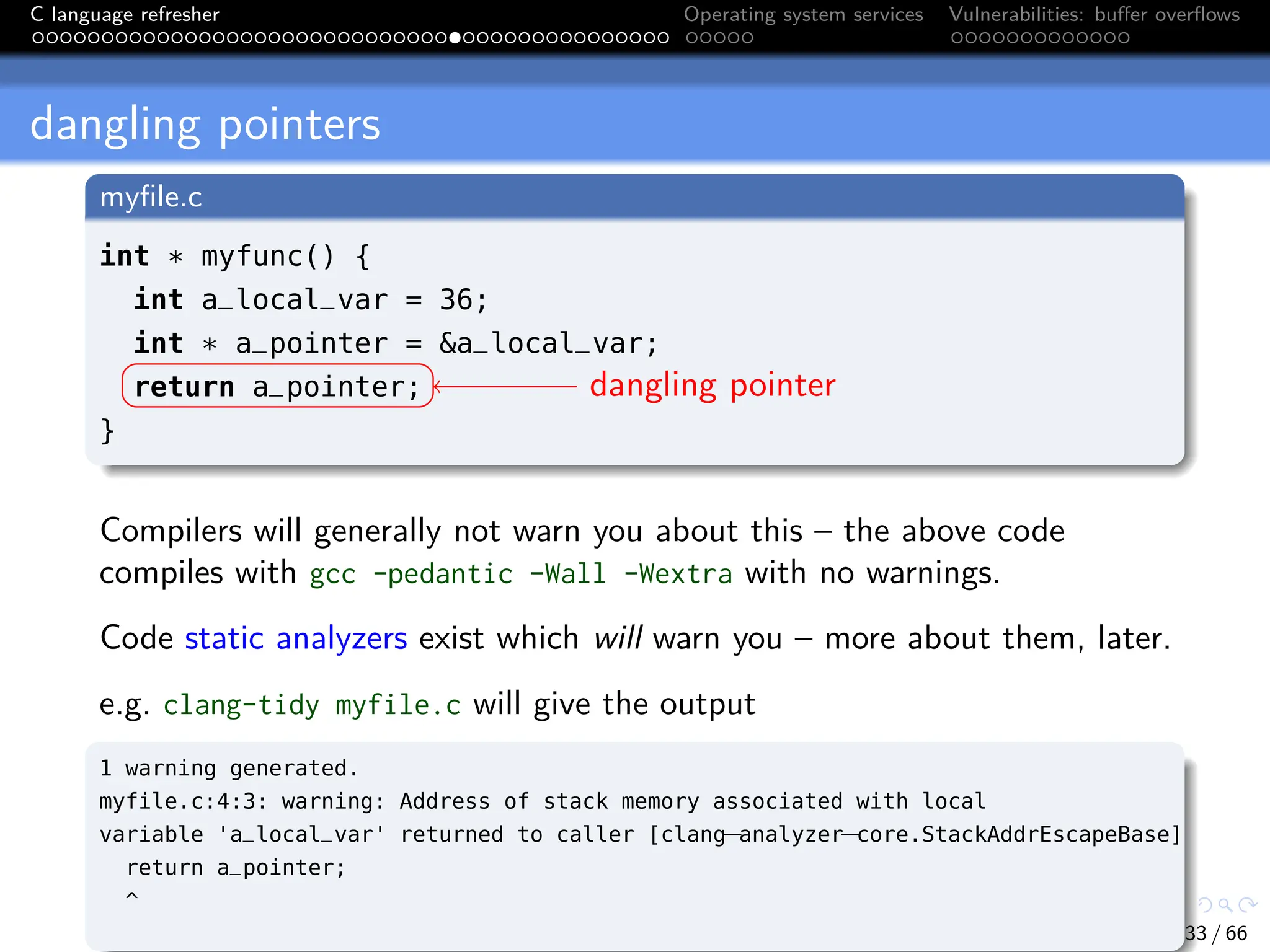Click the 'int a_local_var = 36;' line
The width and height of the screenshot is (1270, 952).
coord(311,300)
